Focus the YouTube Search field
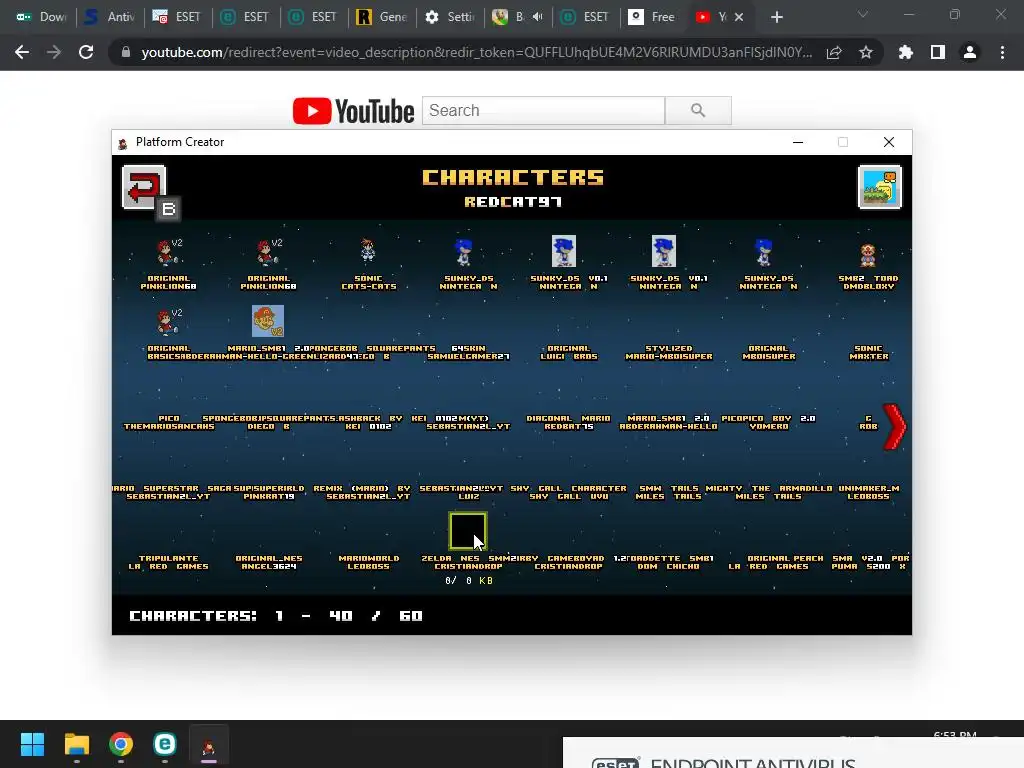 [x=543, y=110]
